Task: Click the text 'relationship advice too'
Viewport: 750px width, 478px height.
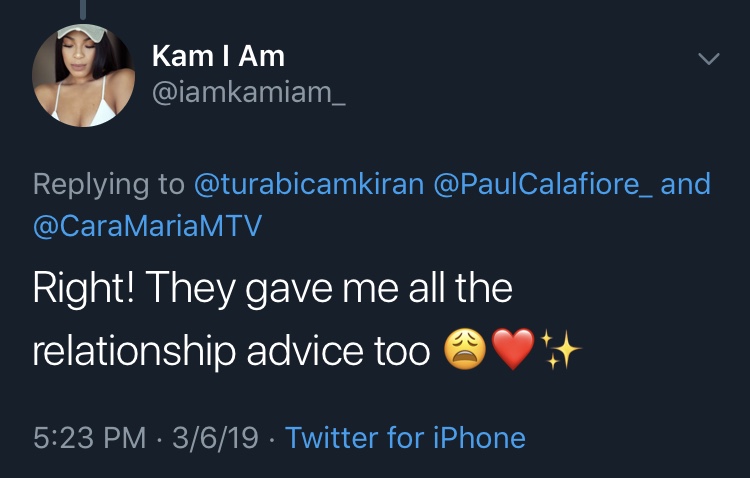Action: (x=232, y=352)
